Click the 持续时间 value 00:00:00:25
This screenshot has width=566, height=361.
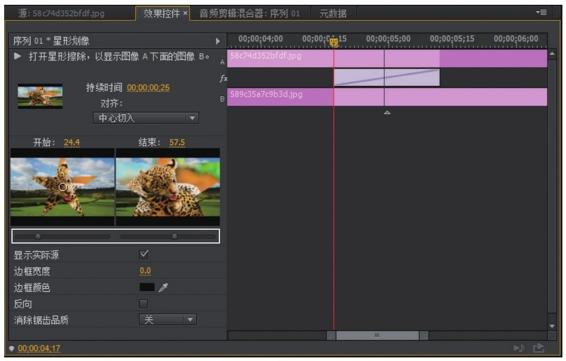(x=148, y=88)
